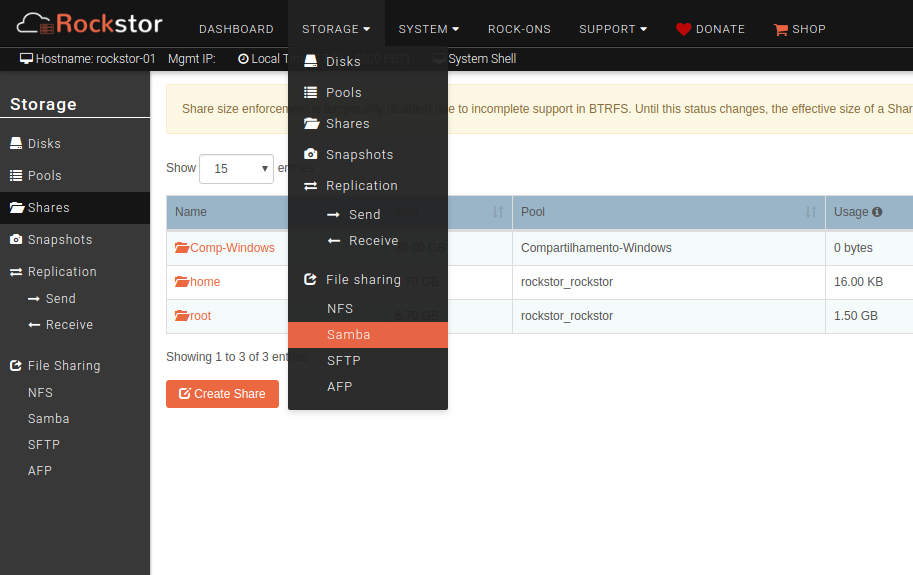Click the Replication icon in dropdown
This screenshot has width=913, height=575.
[311, 186]
